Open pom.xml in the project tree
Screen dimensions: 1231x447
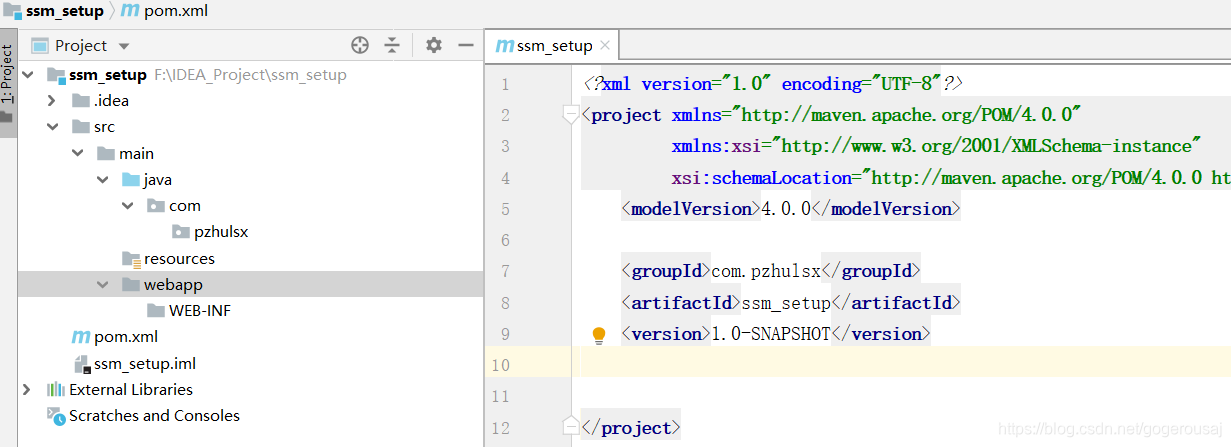click(126, 337)
